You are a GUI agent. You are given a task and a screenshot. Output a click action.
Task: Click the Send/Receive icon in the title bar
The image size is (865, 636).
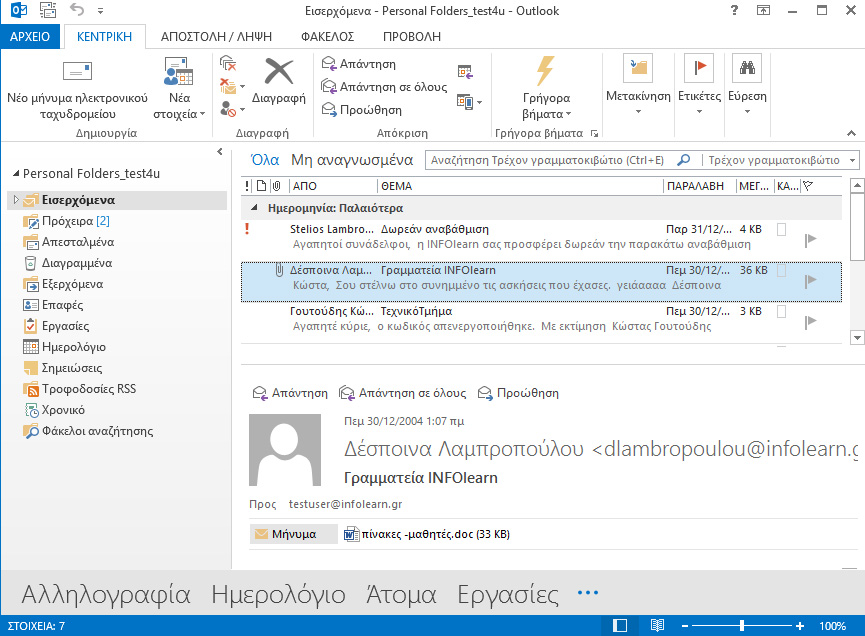click(x=48, y=10)
